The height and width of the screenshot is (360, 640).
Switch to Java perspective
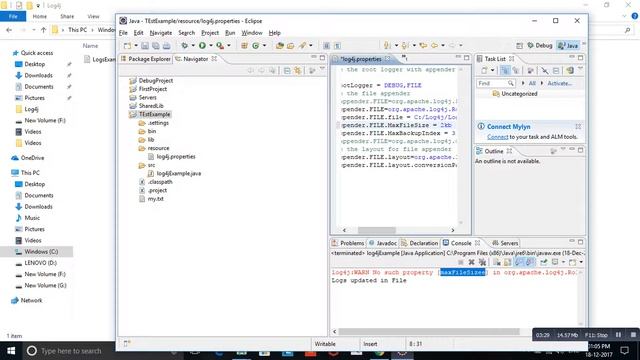[568, 46]
